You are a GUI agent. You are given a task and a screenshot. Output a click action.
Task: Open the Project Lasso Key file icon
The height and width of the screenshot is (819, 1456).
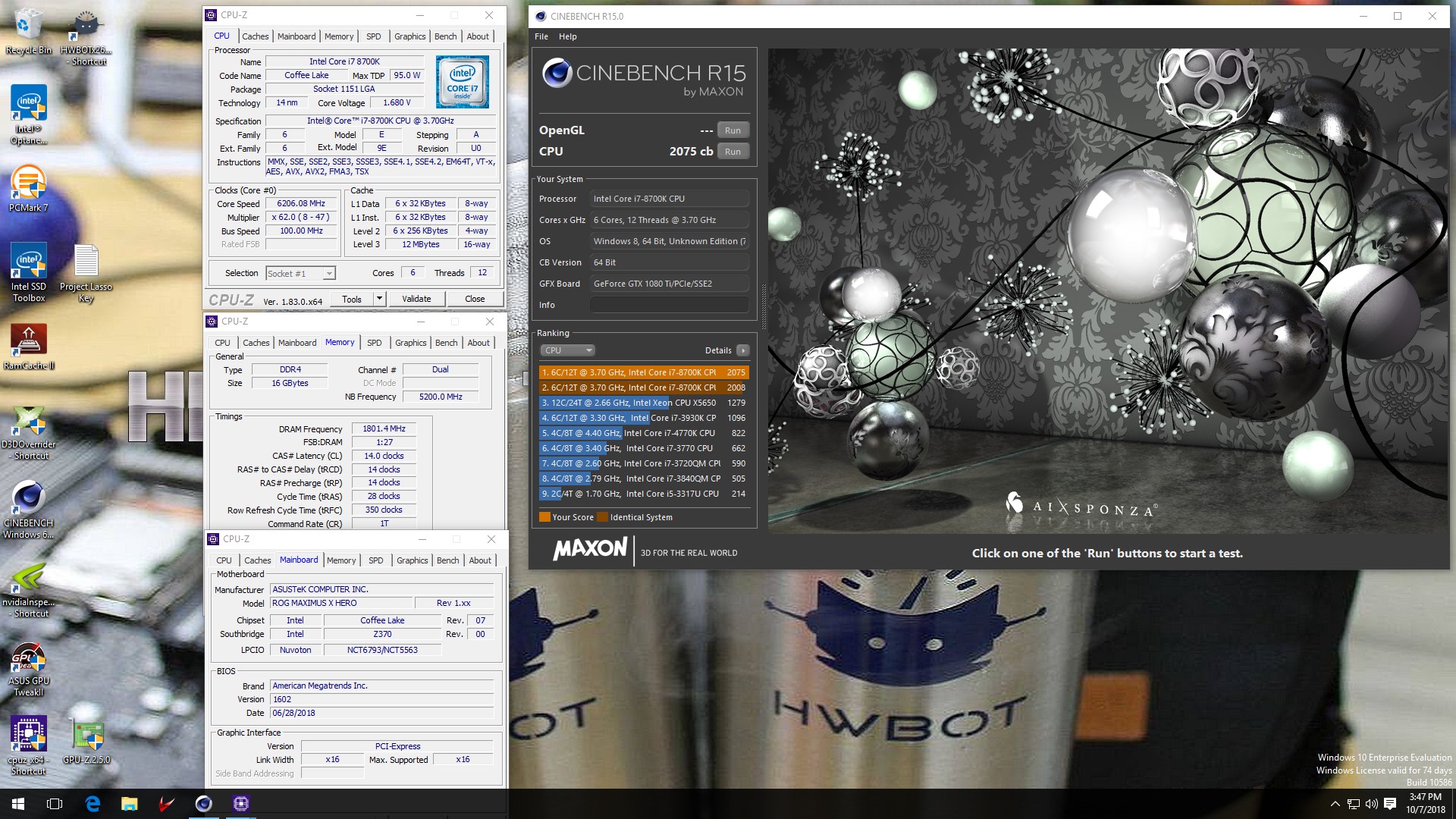click(x=86, y=273)
